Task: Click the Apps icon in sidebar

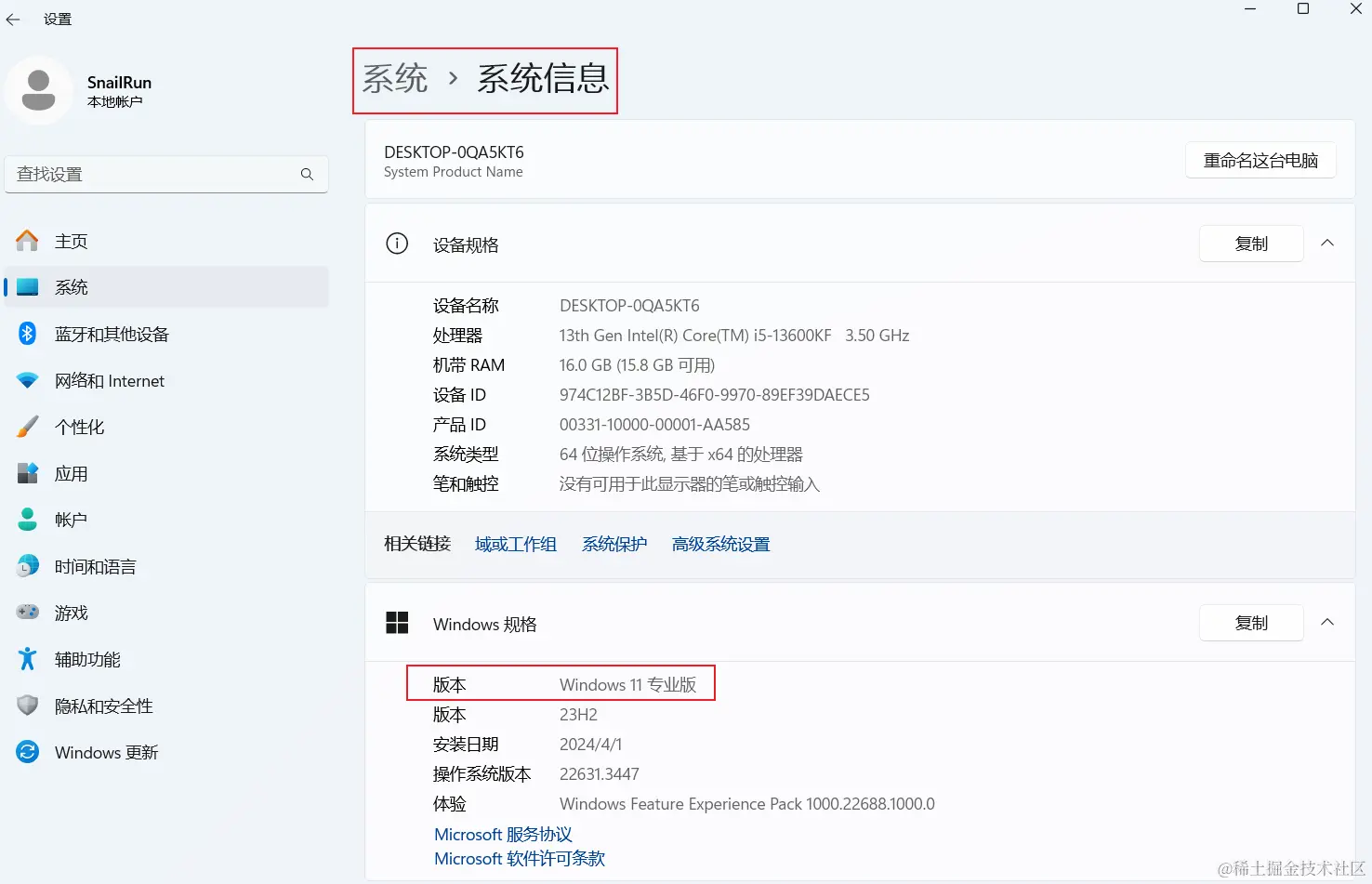Action: click(x=28, y=473)
